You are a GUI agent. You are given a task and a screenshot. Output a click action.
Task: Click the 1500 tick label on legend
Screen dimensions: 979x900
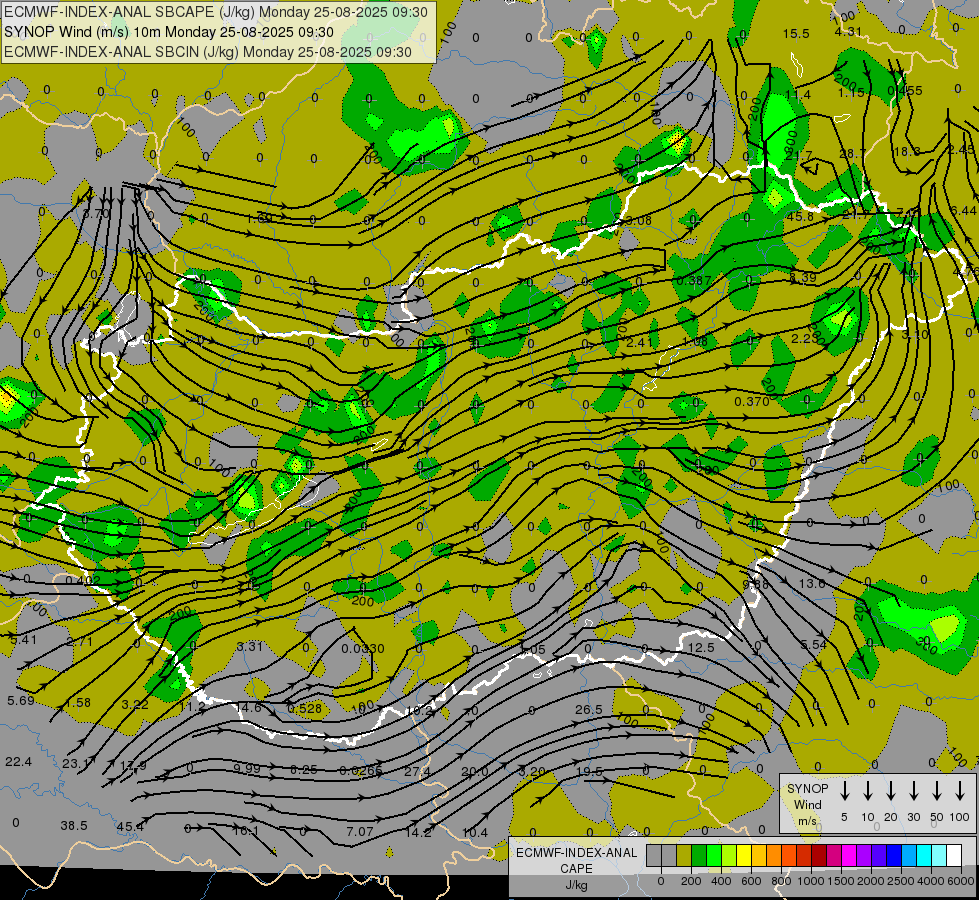(841, 881)
